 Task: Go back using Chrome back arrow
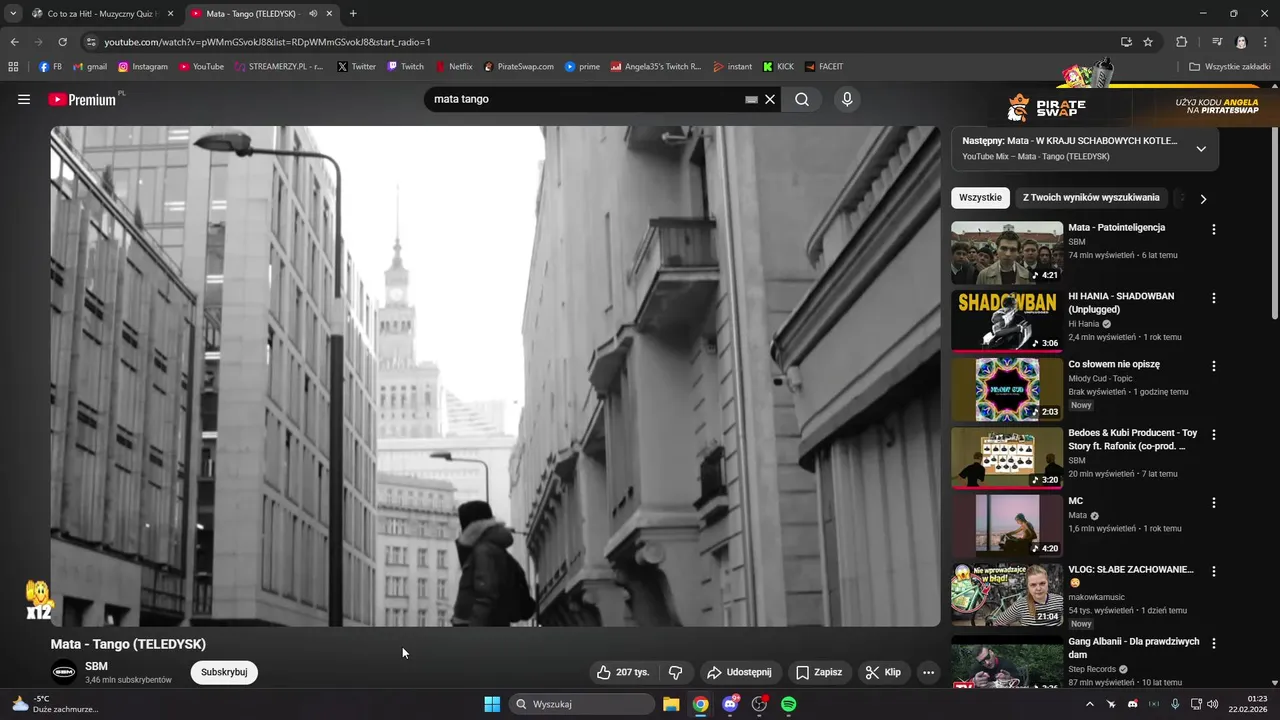pyautogui.click(x=14, y=42)
